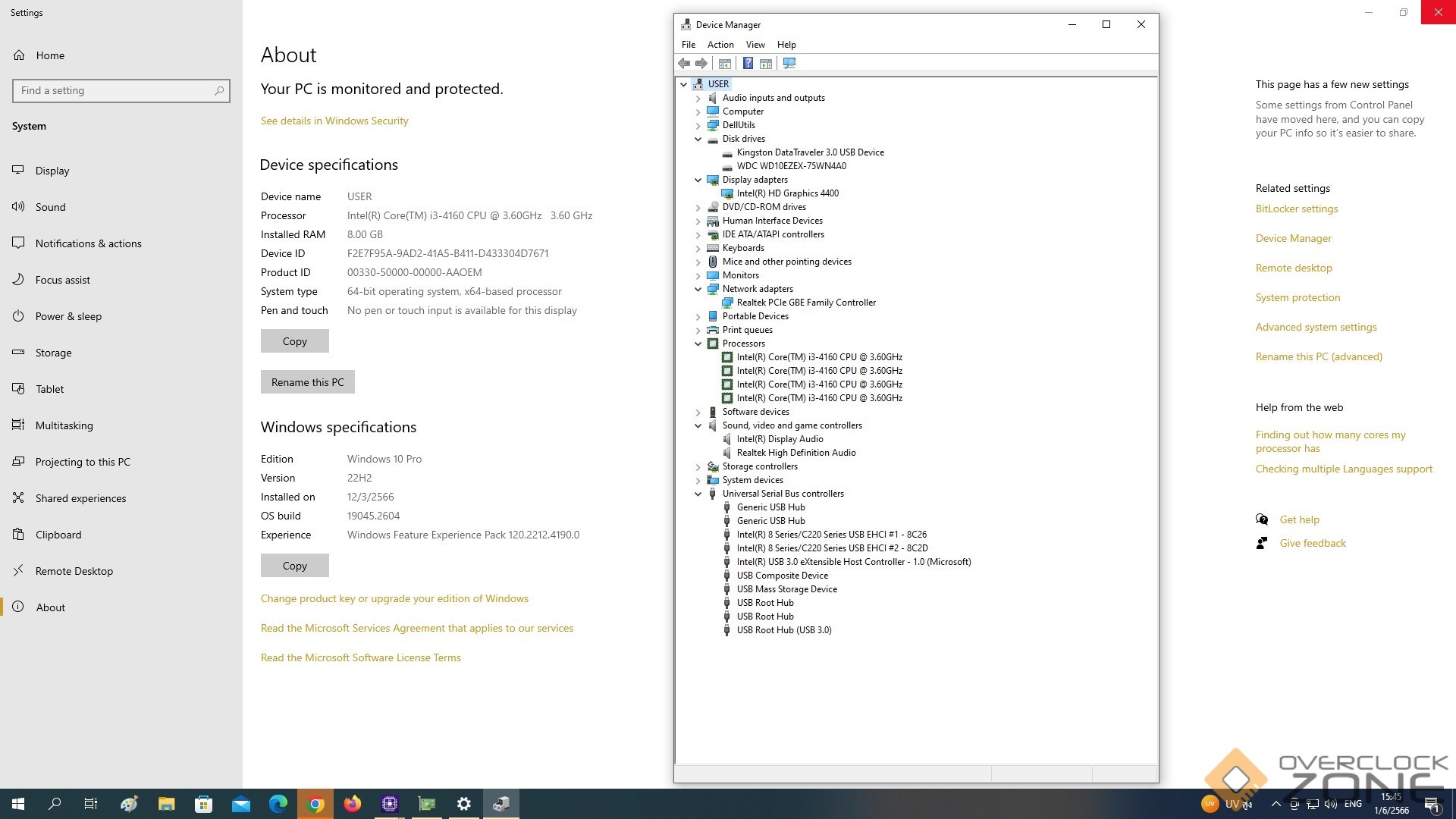Expand the Monitors tree node
1456x819 pixels.
[698, 276]
